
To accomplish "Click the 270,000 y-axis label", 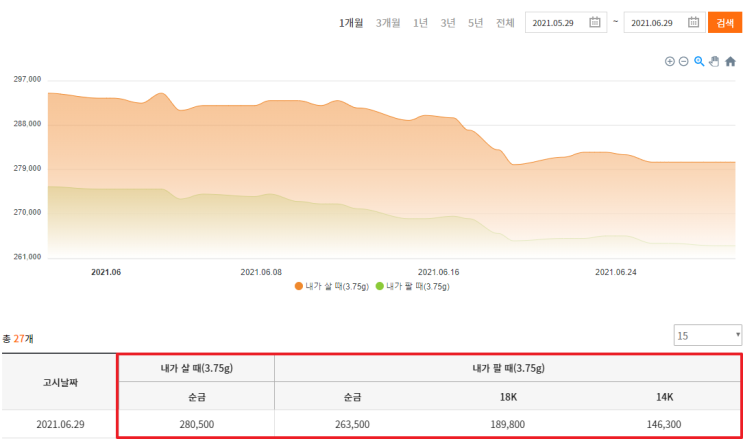I will [27, 212].
